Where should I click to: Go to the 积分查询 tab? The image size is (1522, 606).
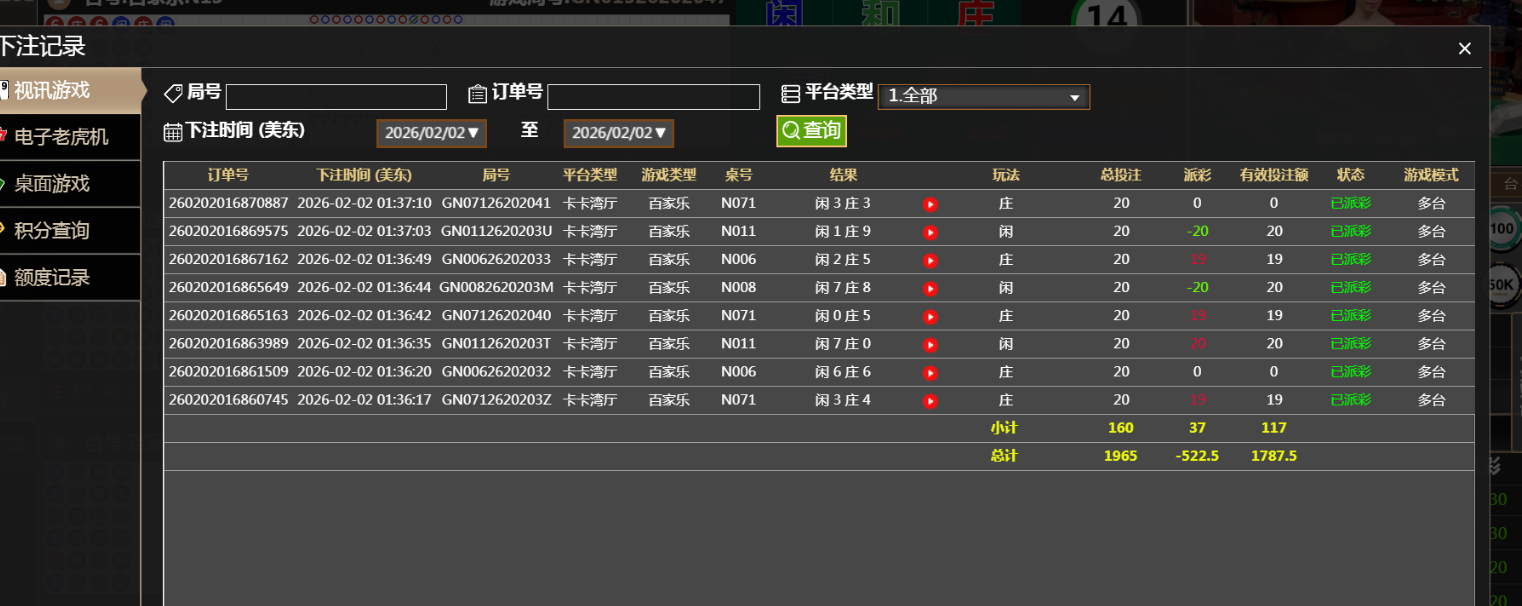(x=60, y=231)
